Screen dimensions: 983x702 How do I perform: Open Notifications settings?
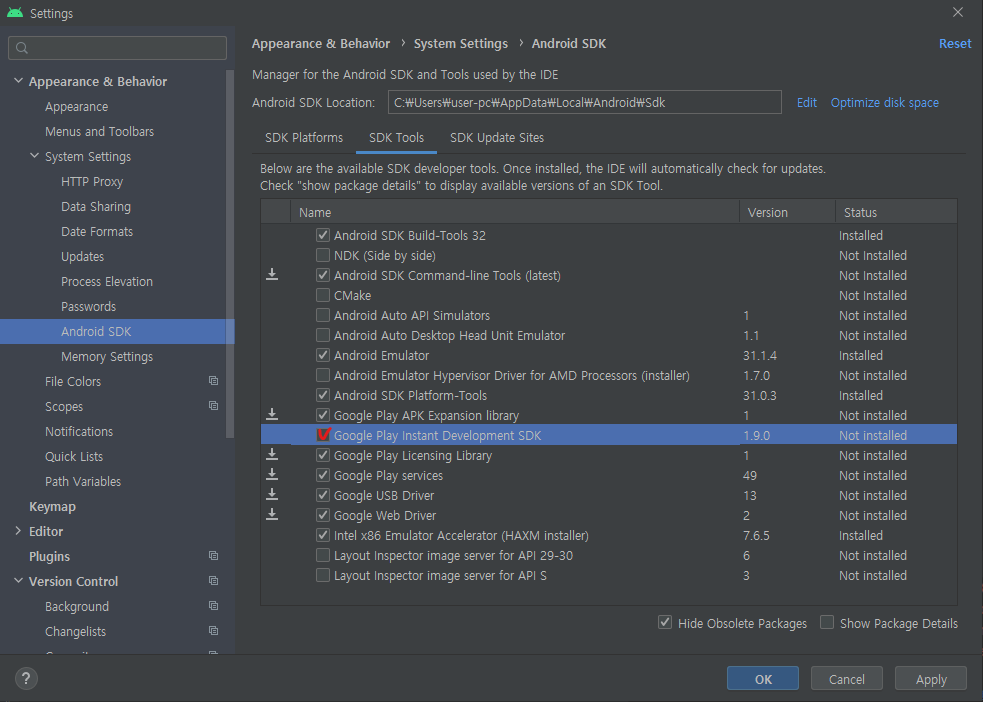(x=79, y=431)
